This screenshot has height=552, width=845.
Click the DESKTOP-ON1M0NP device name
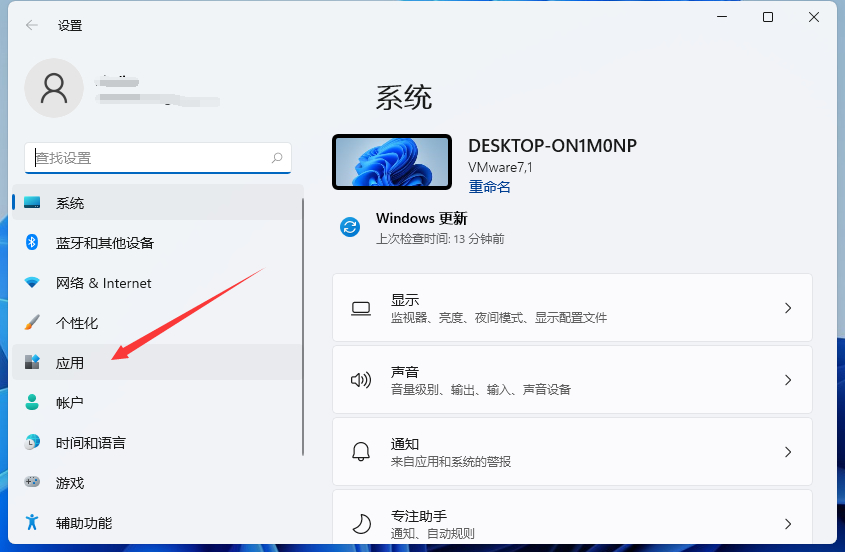coord(552,146)
